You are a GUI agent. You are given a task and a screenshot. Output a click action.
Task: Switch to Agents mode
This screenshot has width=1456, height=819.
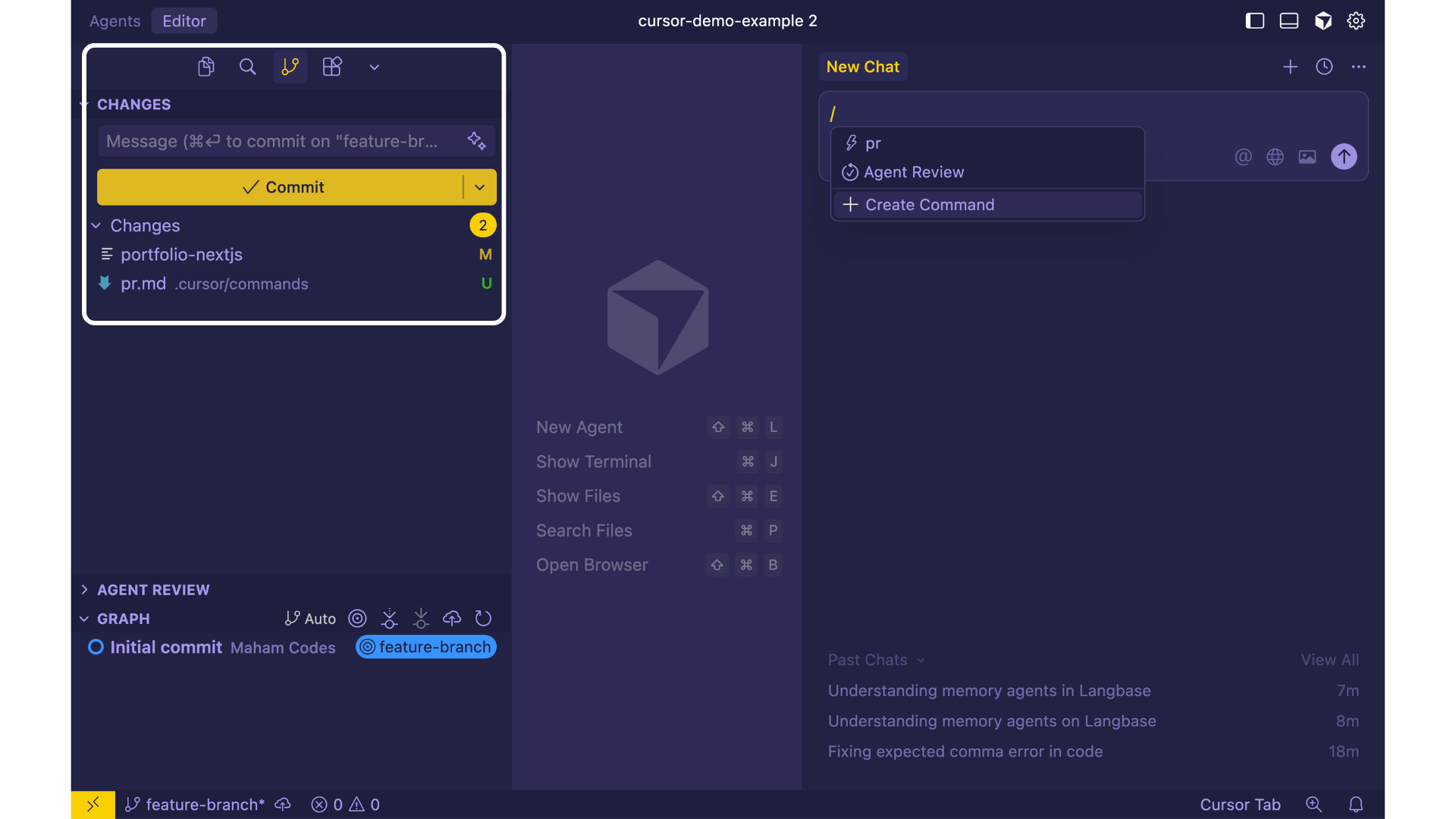[115, 20]
